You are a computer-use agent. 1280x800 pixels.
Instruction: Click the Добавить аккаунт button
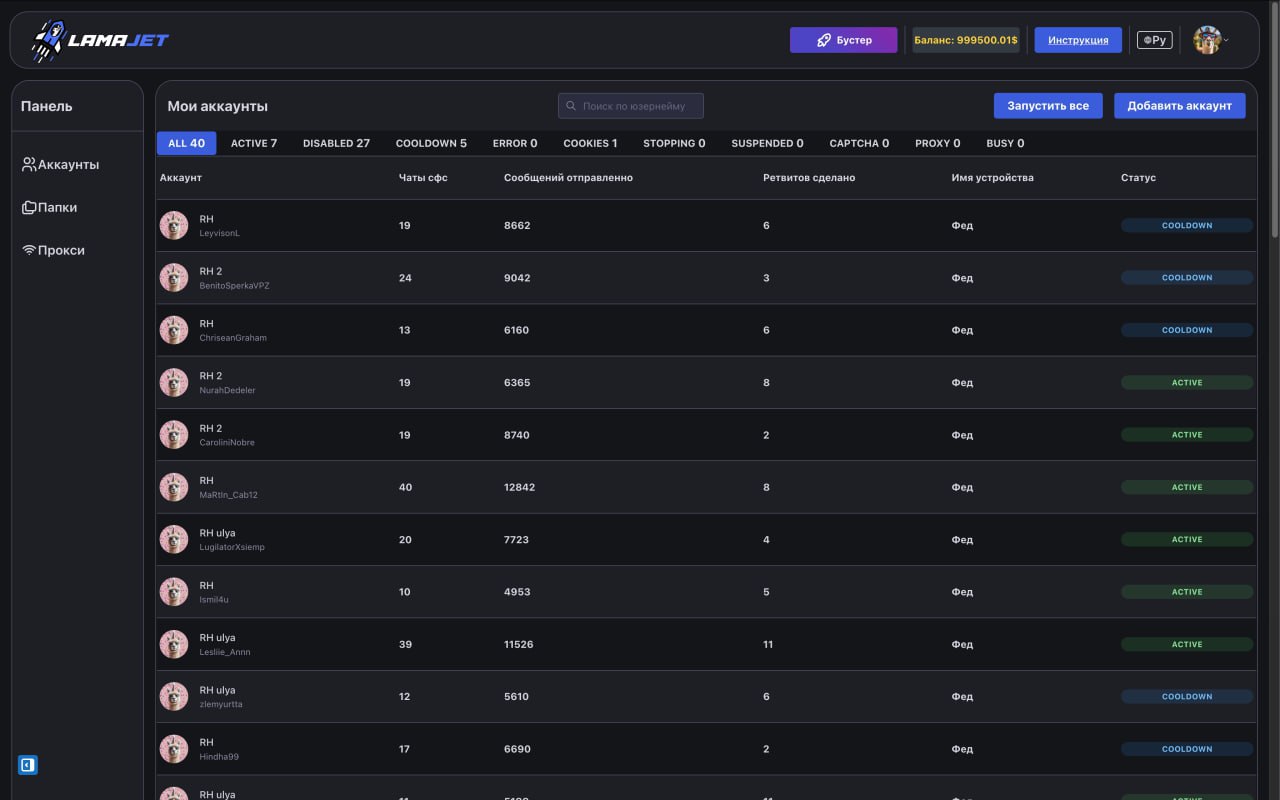pos(1180,106)
